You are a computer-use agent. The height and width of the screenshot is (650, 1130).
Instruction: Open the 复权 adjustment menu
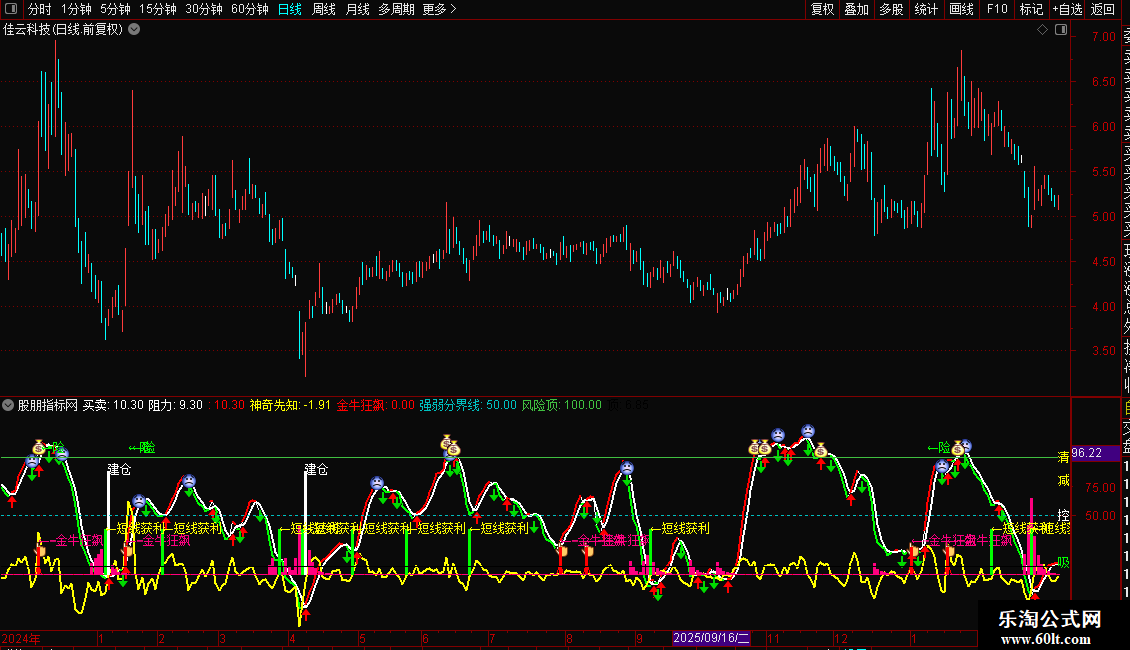tap(822, 9)
